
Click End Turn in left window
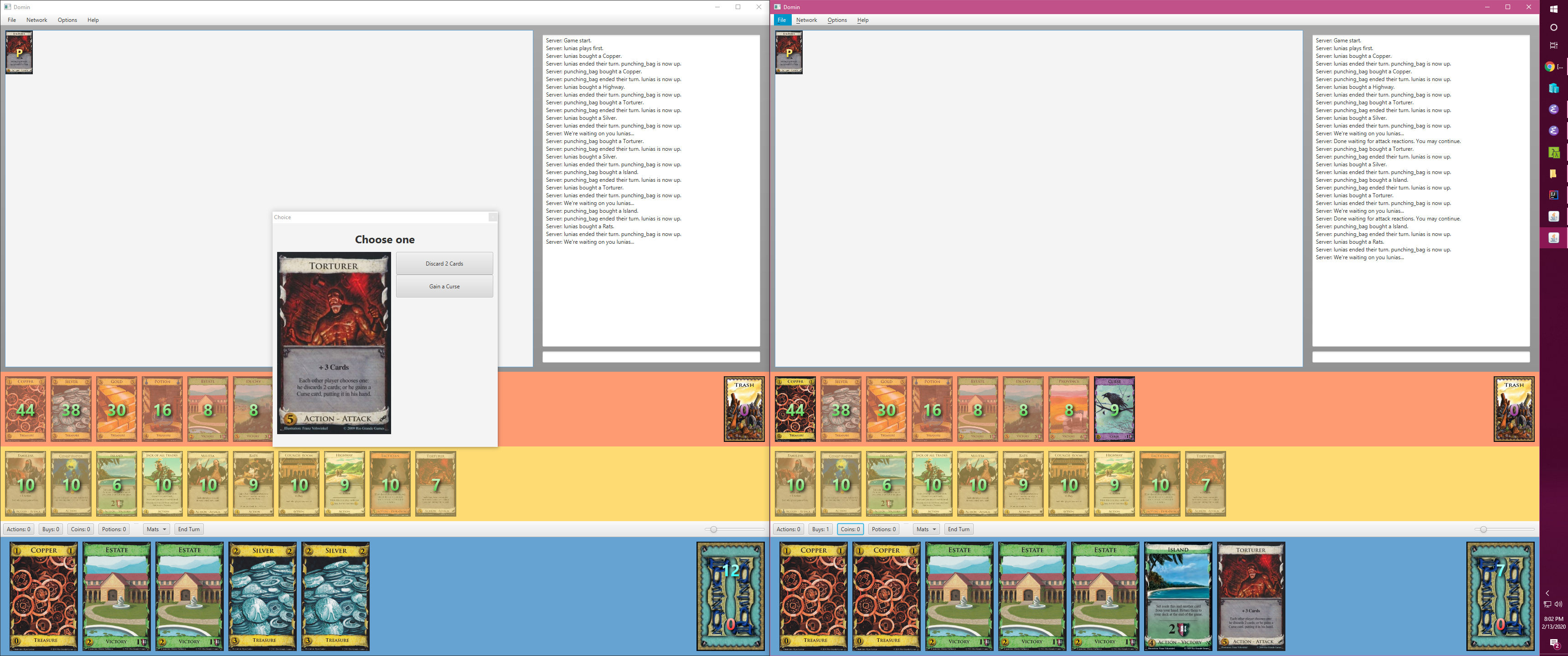[189, 529]
